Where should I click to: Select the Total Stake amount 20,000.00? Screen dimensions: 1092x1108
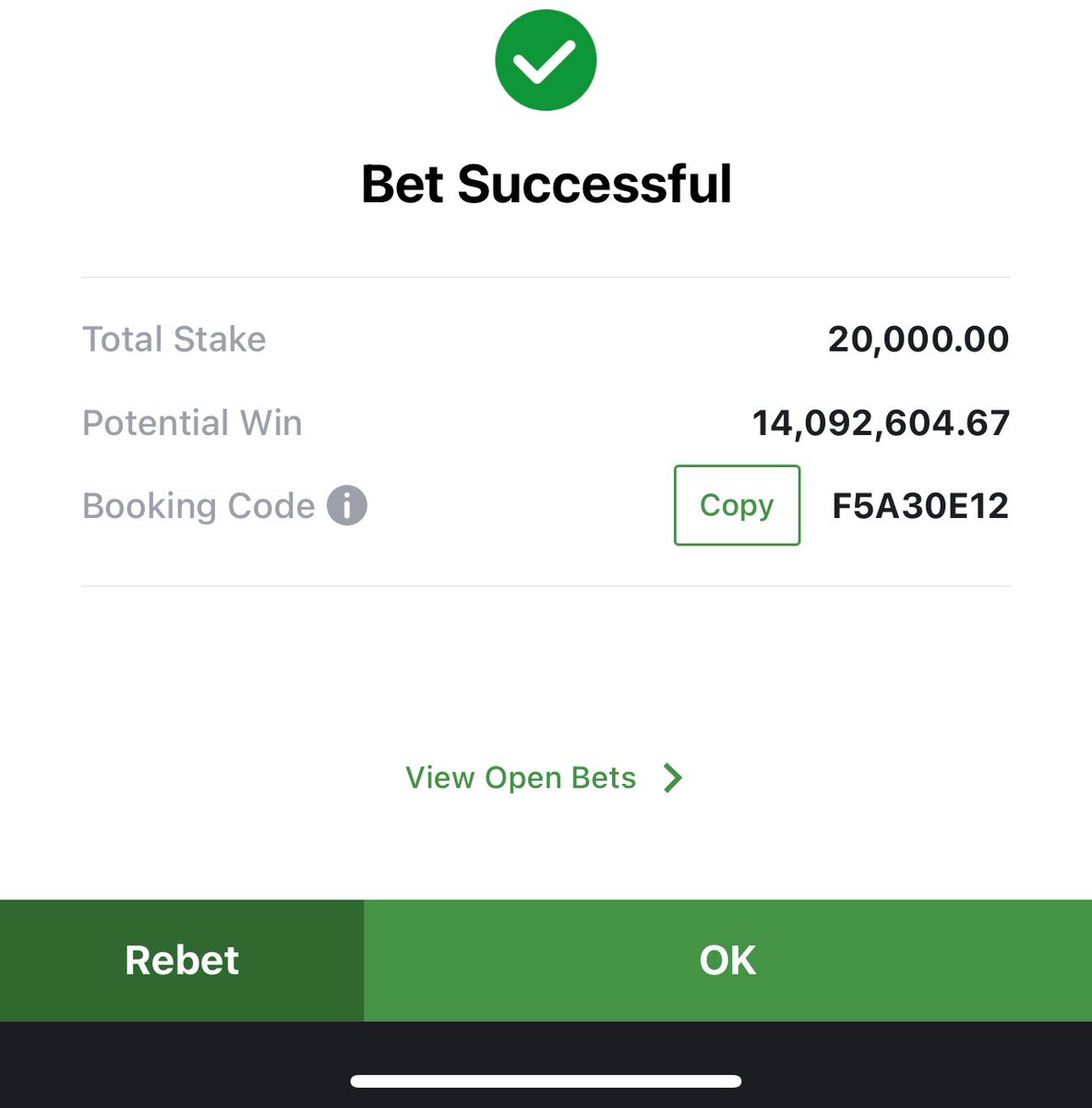[x=918, y=340]
